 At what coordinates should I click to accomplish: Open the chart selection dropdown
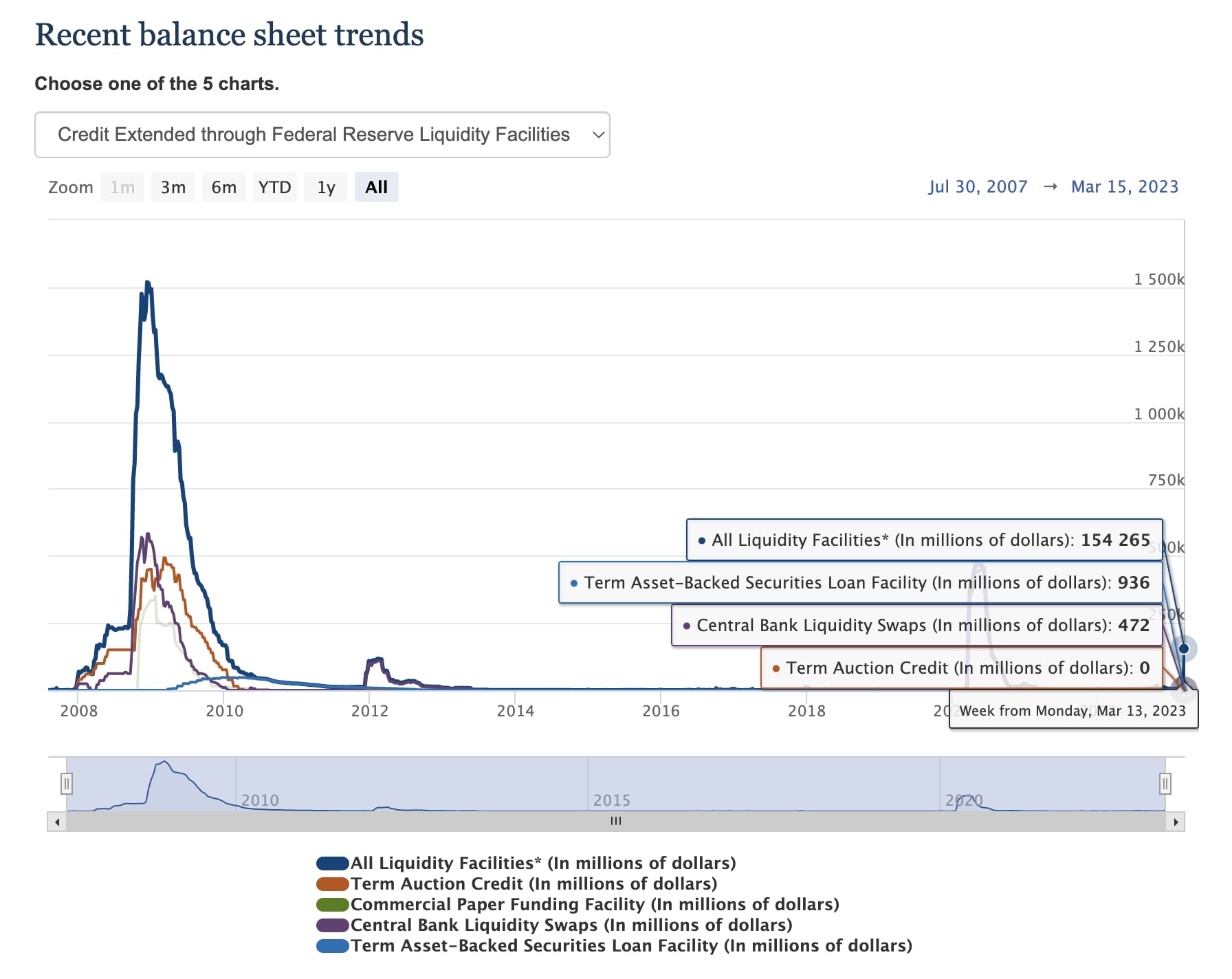pos(322,135)
